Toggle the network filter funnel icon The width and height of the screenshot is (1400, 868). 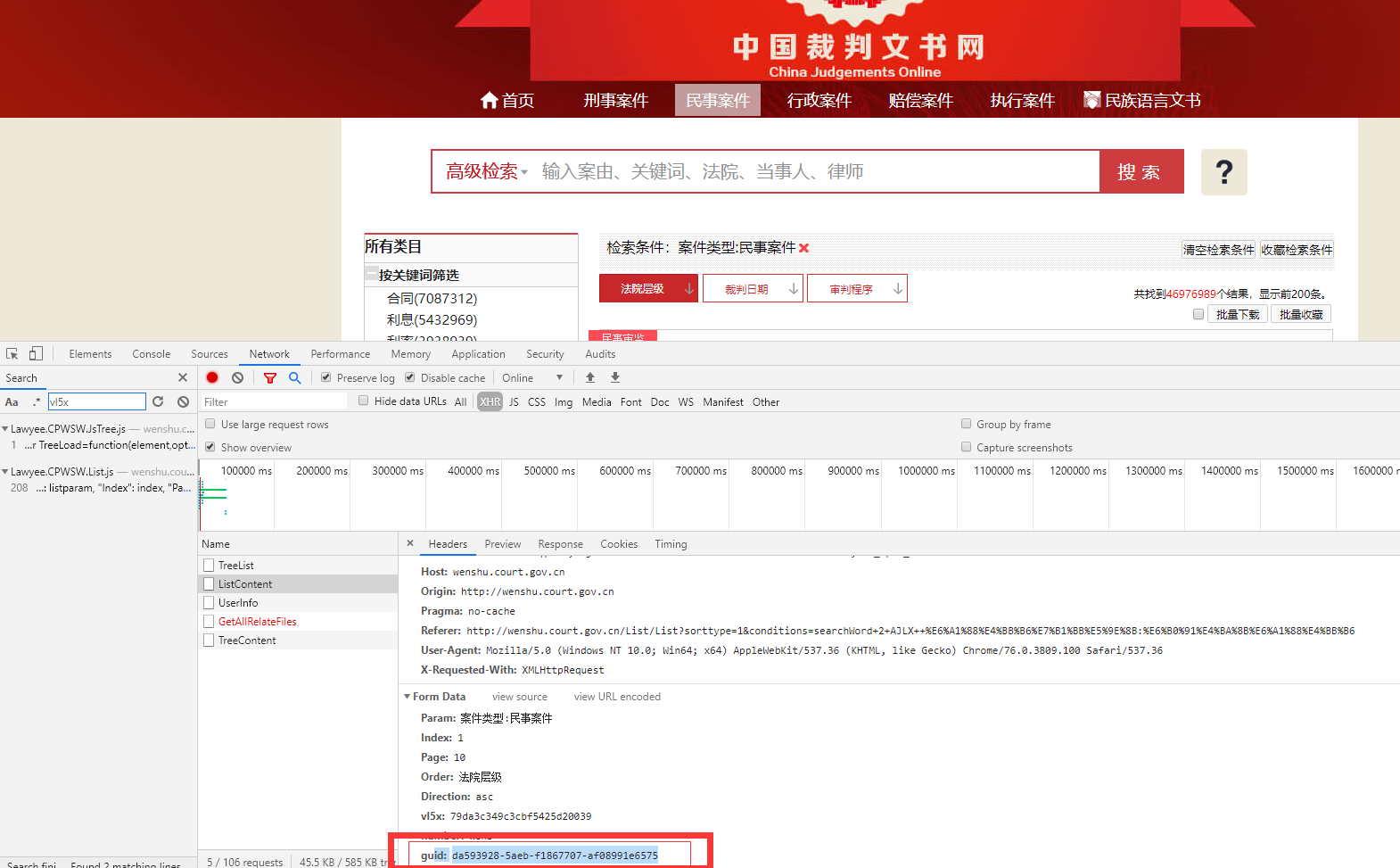coord(270,377)
